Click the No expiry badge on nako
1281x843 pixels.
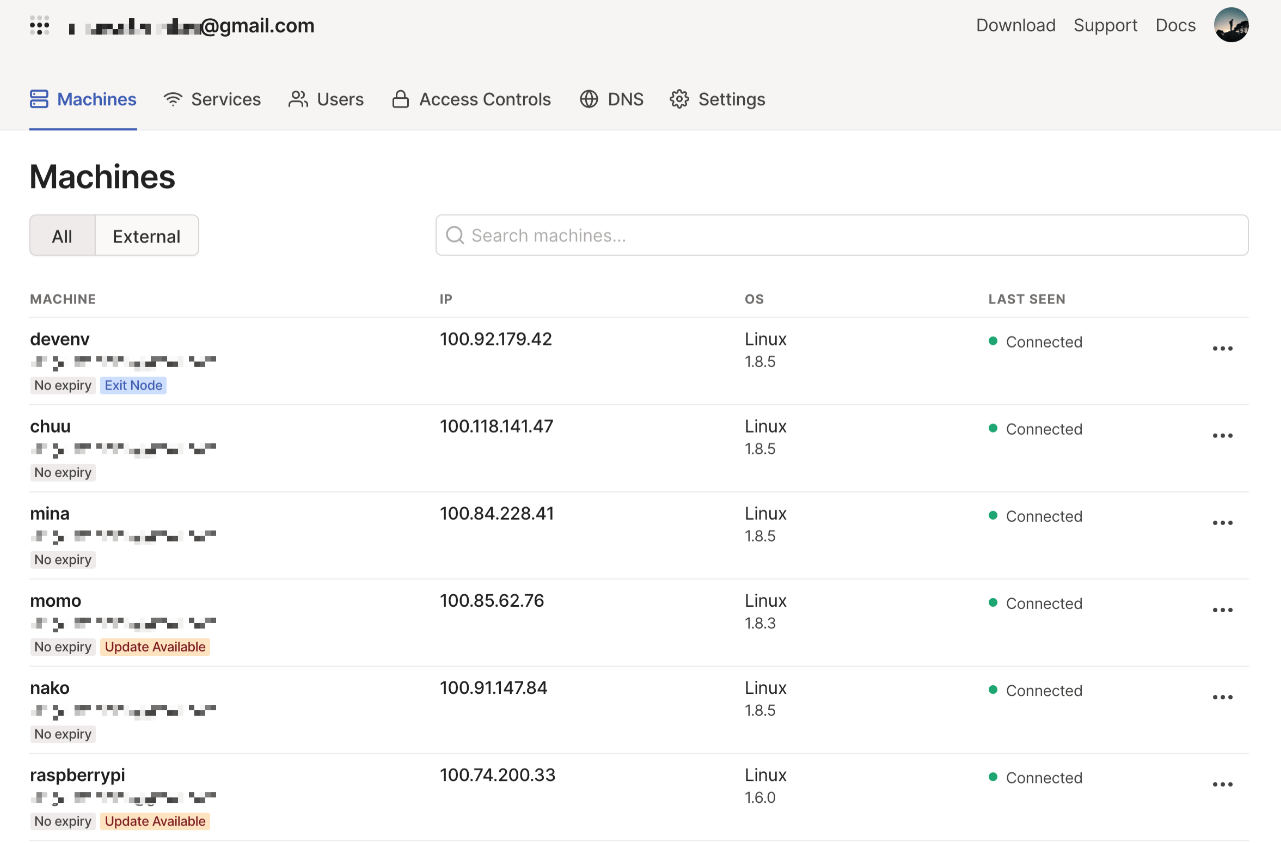coord(63,734)
